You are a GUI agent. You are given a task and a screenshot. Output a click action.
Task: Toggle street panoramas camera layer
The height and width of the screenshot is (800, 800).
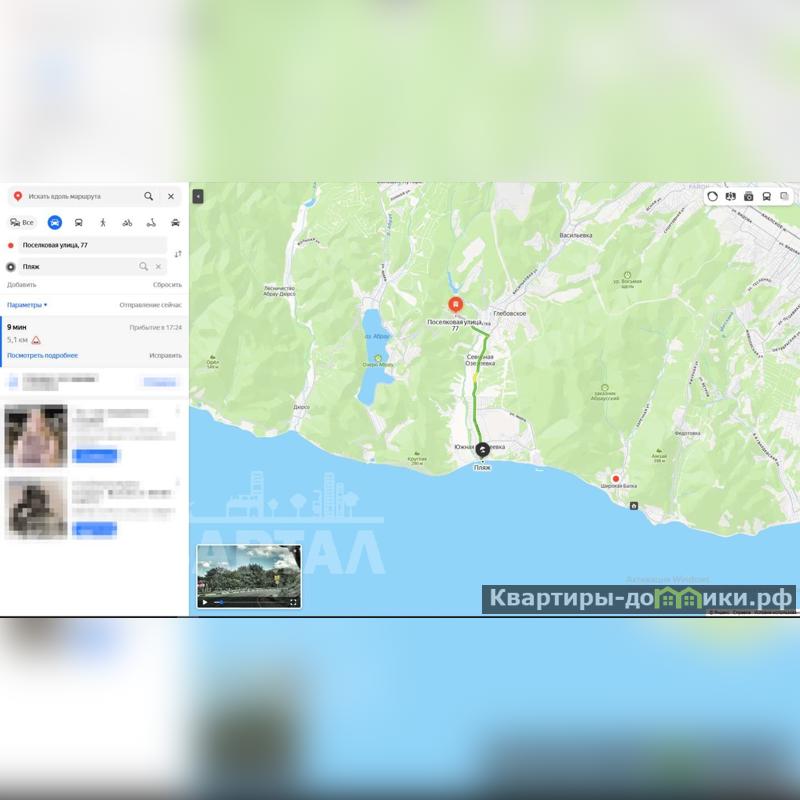tap(748, 196)
